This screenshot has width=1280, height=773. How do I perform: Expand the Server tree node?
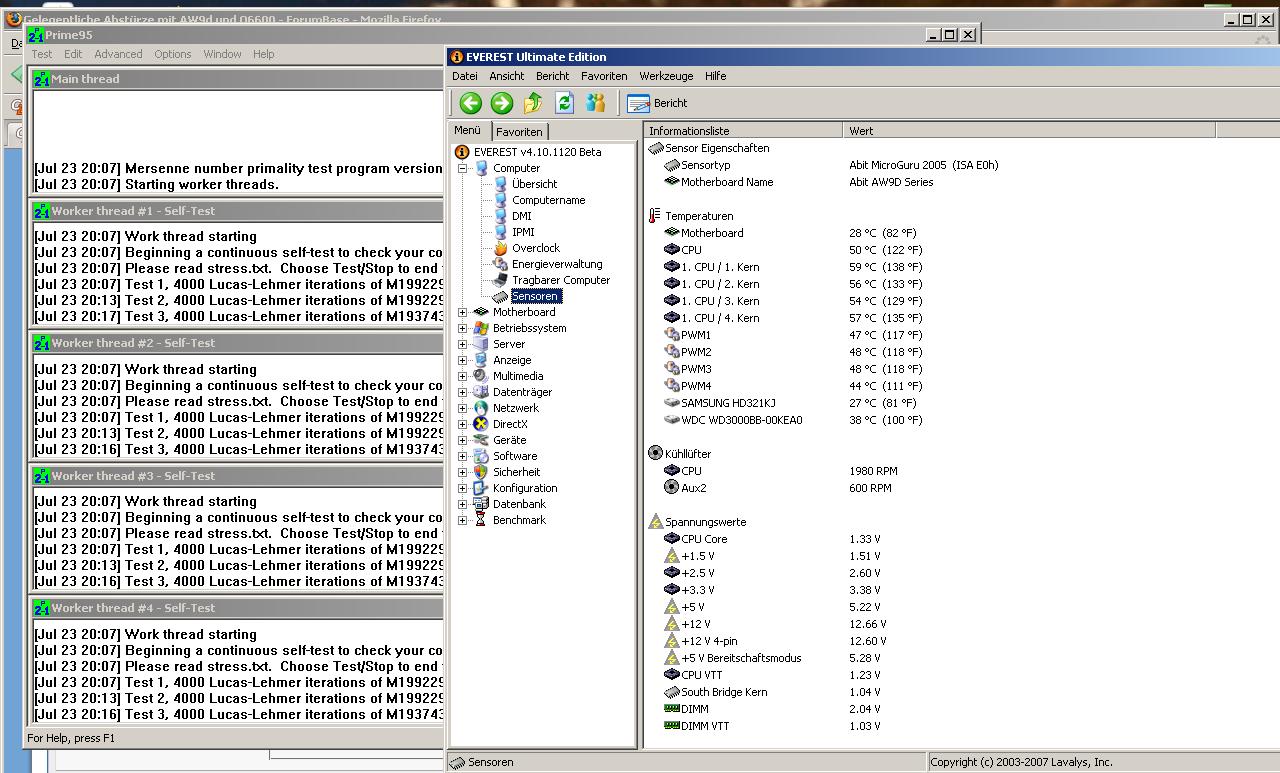(x=463, y=344)
